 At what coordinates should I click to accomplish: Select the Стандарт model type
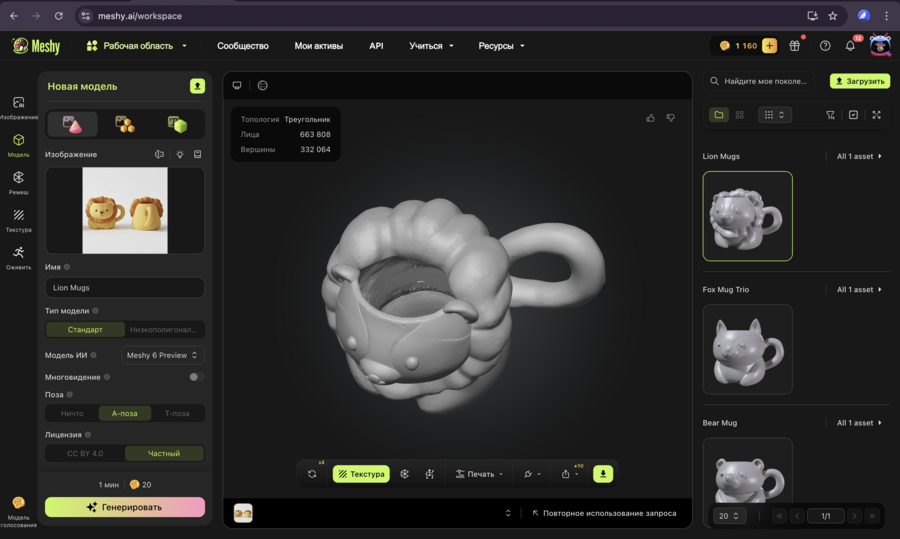click(85, 329)
